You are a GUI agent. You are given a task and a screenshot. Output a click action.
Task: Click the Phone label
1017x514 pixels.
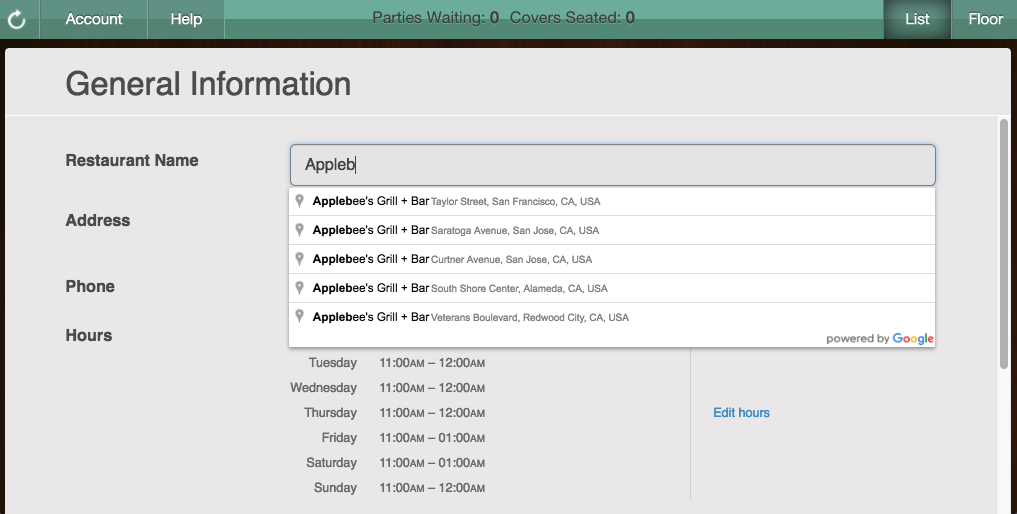click(90, 286)
